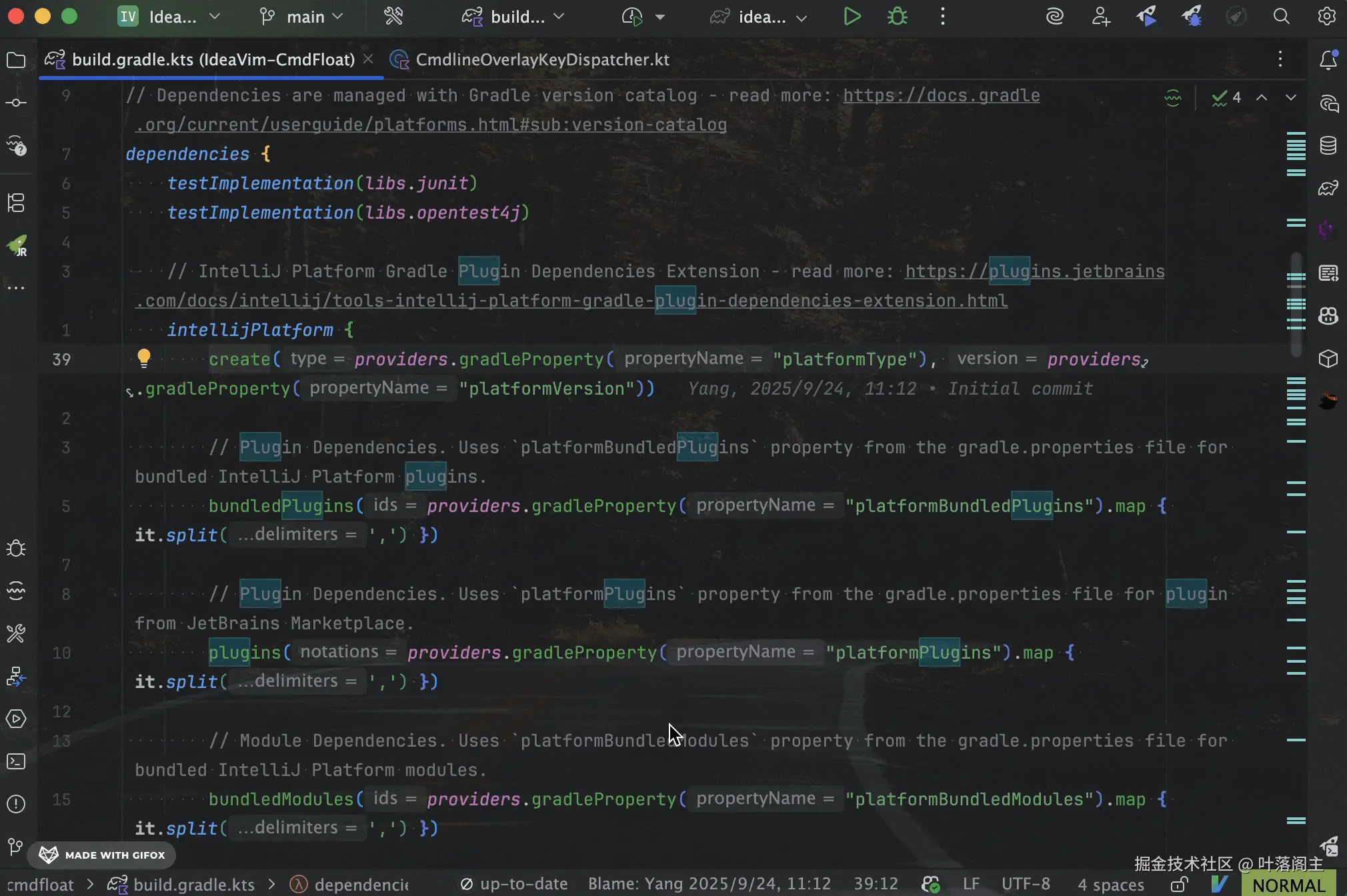Image resolution: width=1347 pixels, height=896 pixels.
Task: Open the Git tool window icon
Action: pos(16,847)
